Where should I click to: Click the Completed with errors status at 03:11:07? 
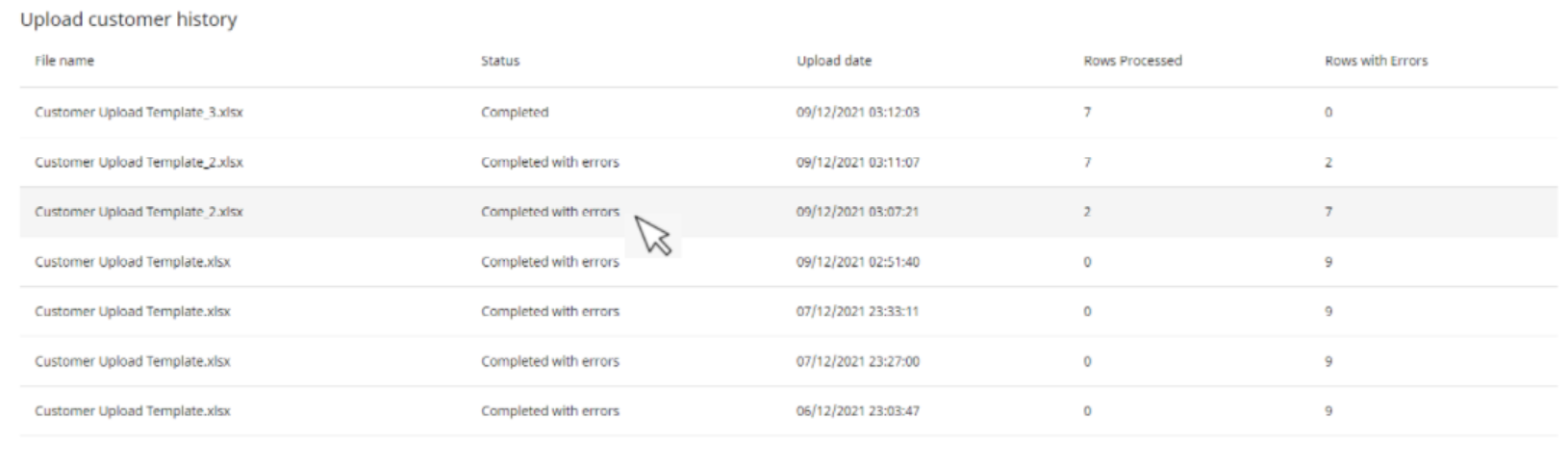pos(550,163)
